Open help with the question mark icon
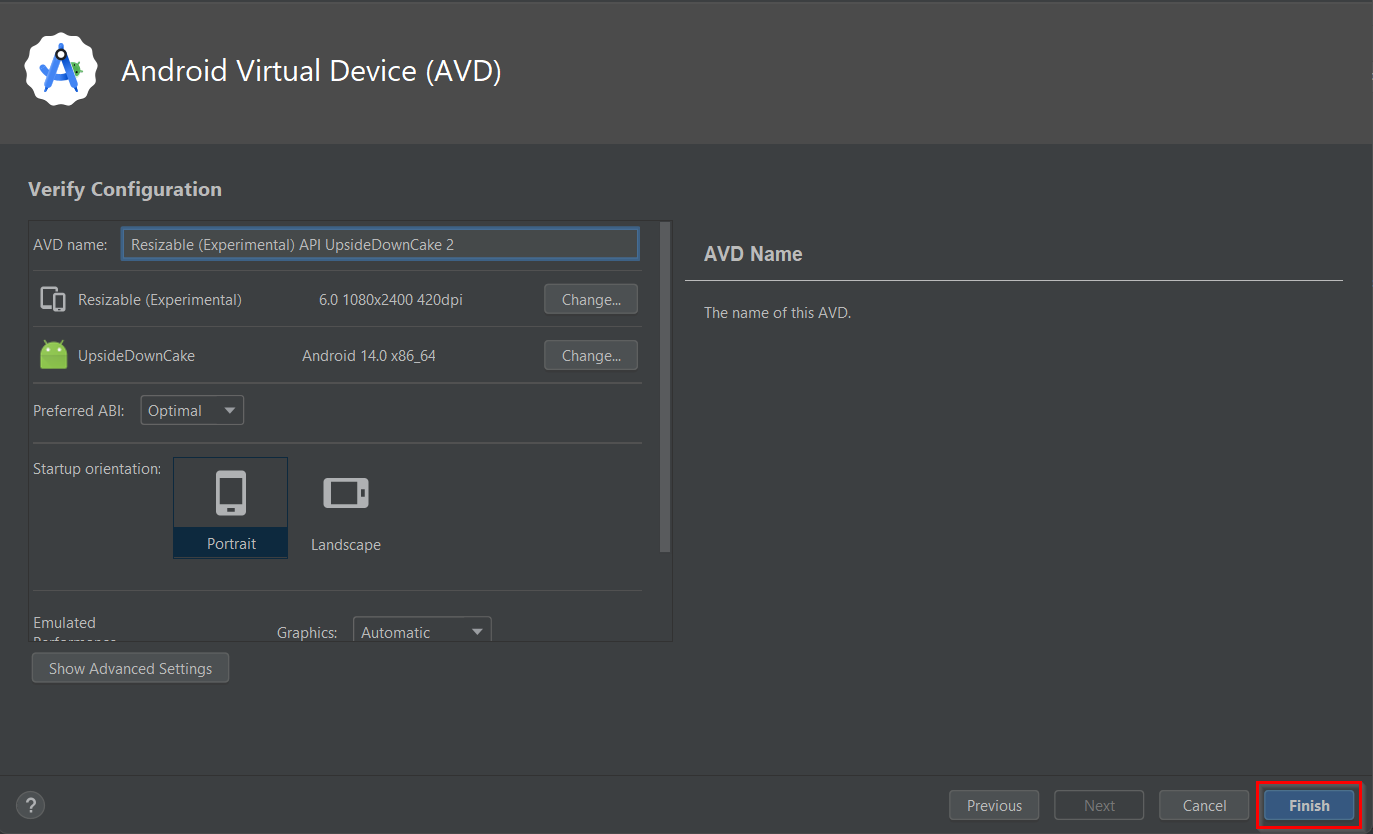The image size is (1373, 834). pyautogui.click(x=30, y=804)
